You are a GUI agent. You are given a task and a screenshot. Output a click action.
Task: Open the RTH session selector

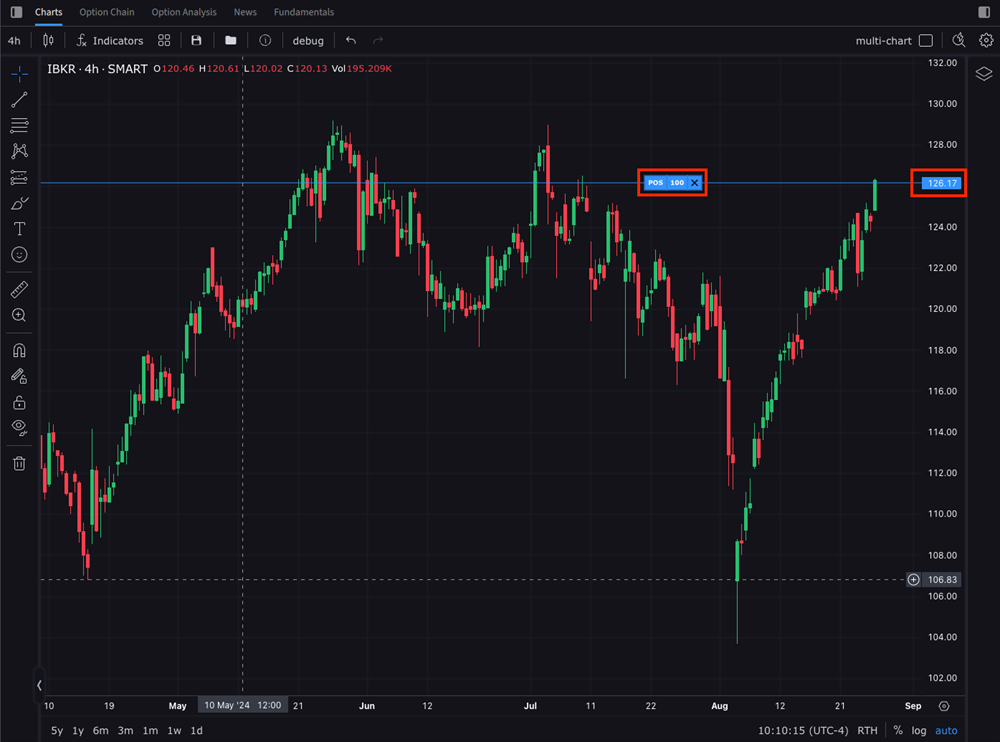click(867, 731)
